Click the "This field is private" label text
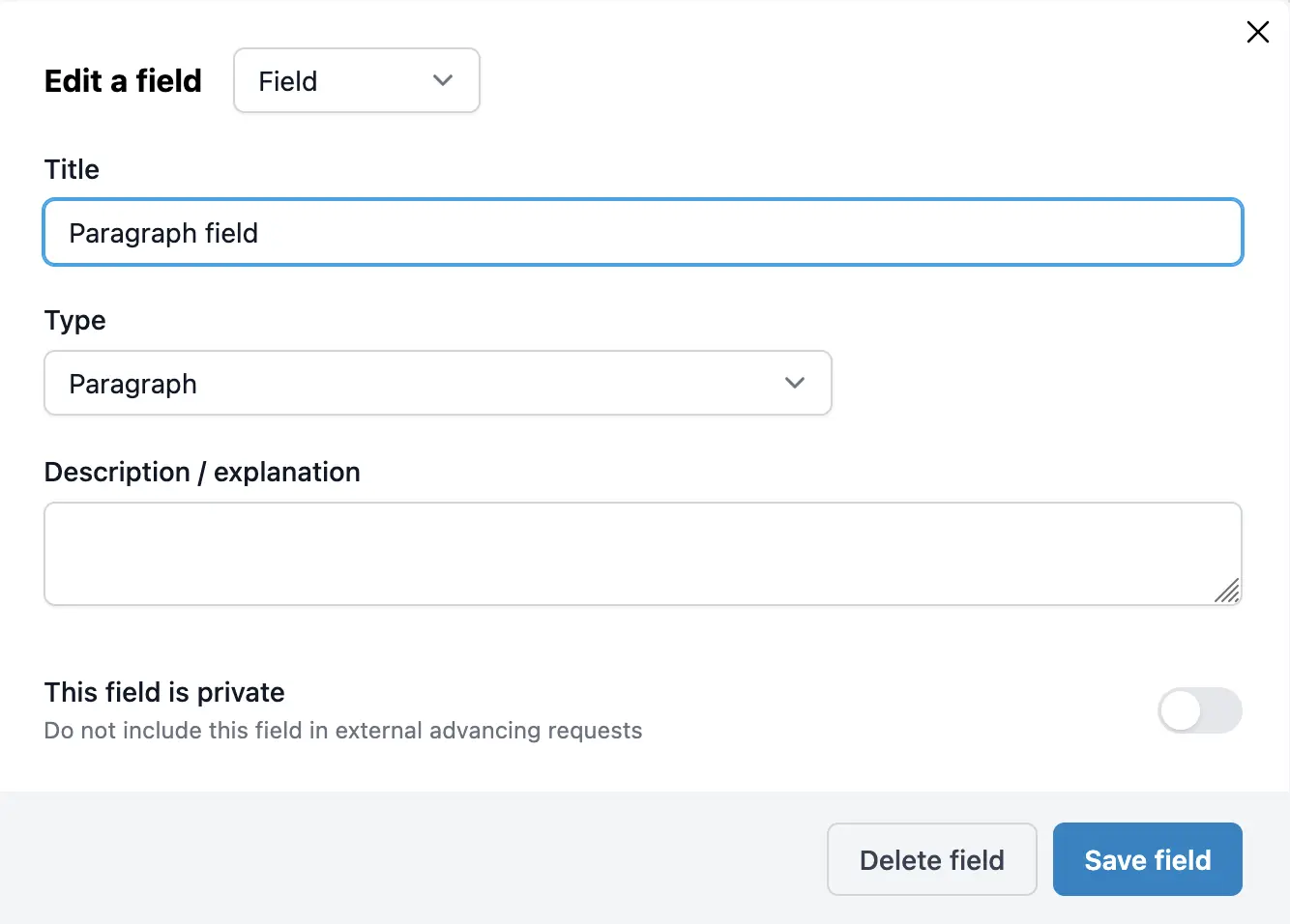 click(164, 692)
